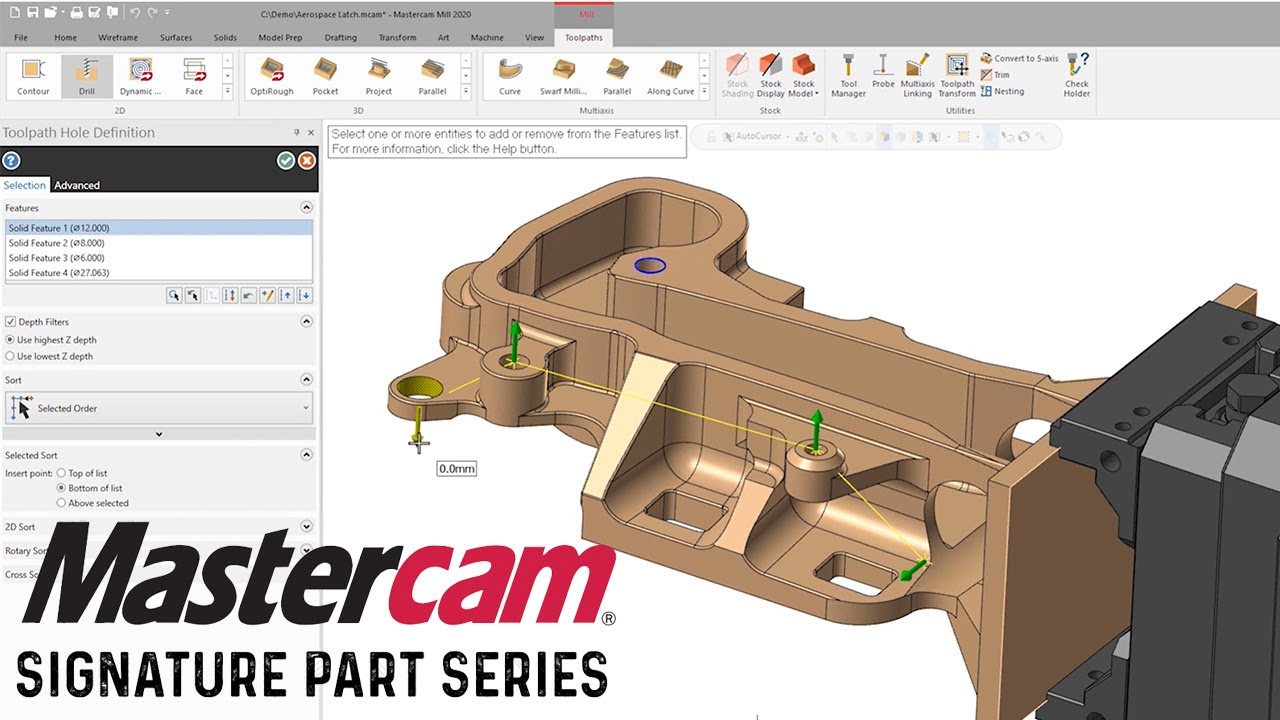This screenshot has width=1280, height=720.
Task: Click the undo arrow icon
Action: (135, 13)
